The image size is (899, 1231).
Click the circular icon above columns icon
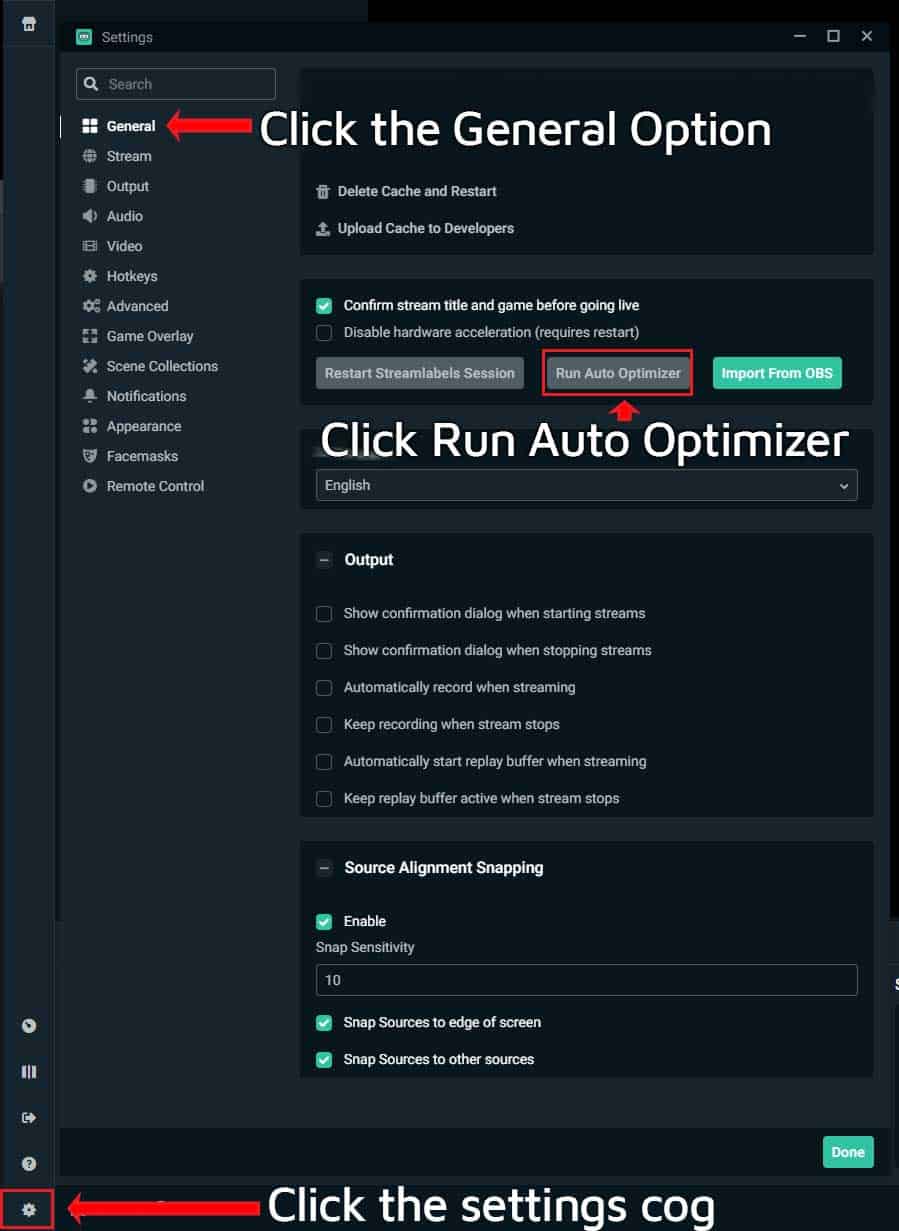pyautogui.click(x=29, y=1026)
